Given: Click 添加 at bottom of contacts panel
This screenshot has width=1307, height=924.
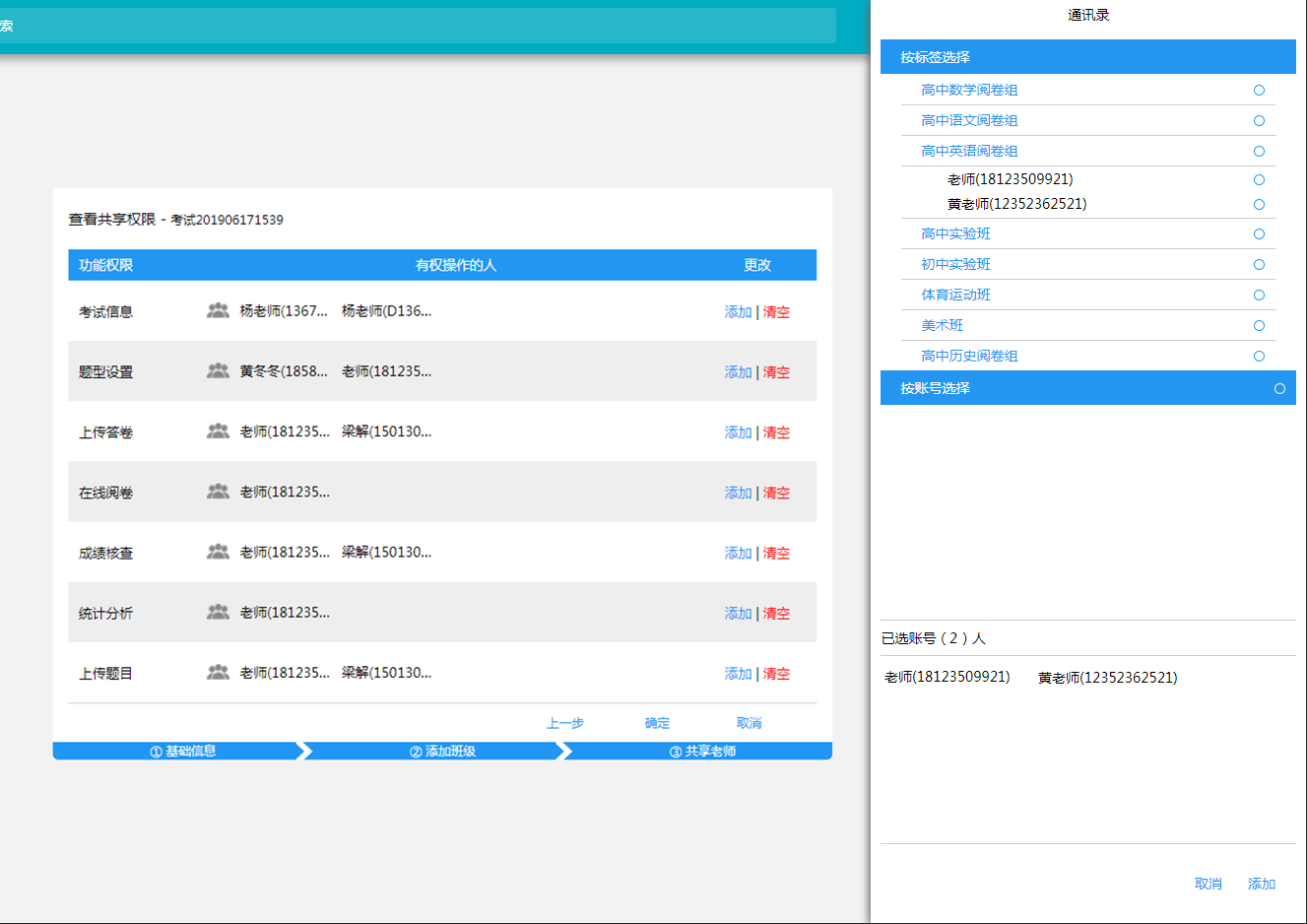Looking at the screenshot, I should [1261, 884].
